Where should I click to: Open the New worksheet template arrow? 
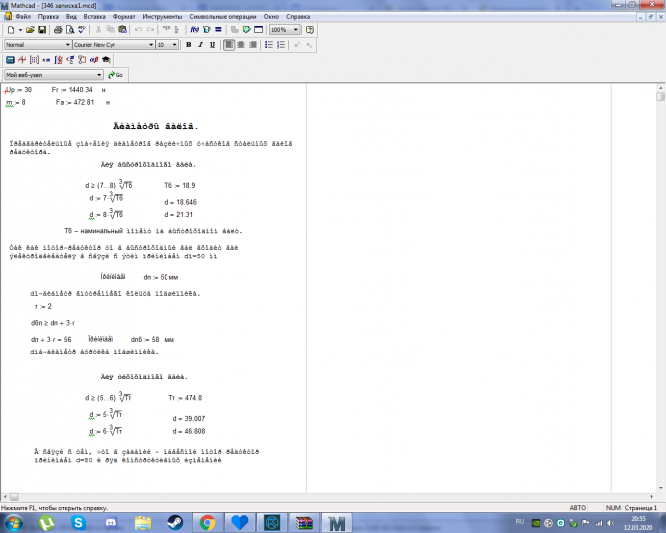(20, 30)
